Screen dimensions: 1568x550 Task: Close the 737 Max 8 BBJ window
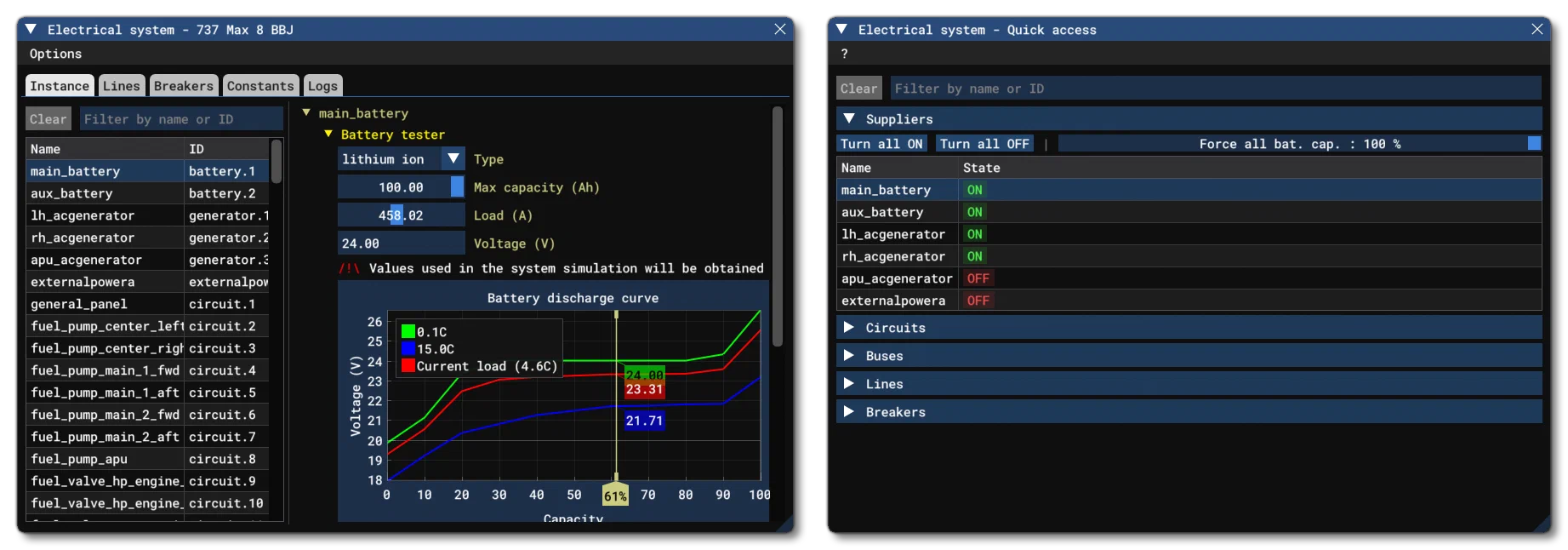click(780, 29)
